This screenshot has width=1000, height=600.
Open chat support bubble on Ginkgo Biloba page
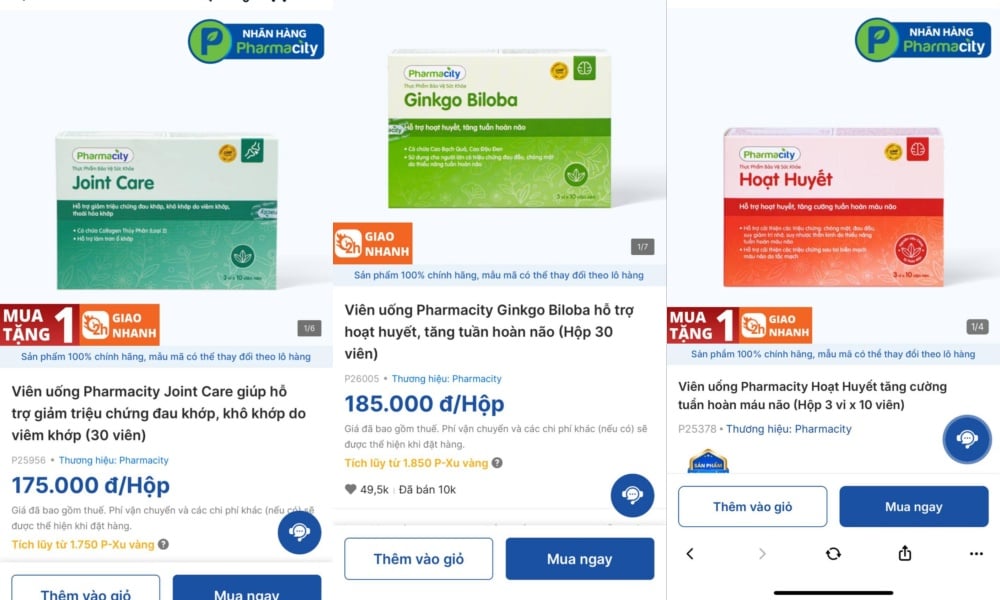[x=632, y=495]
